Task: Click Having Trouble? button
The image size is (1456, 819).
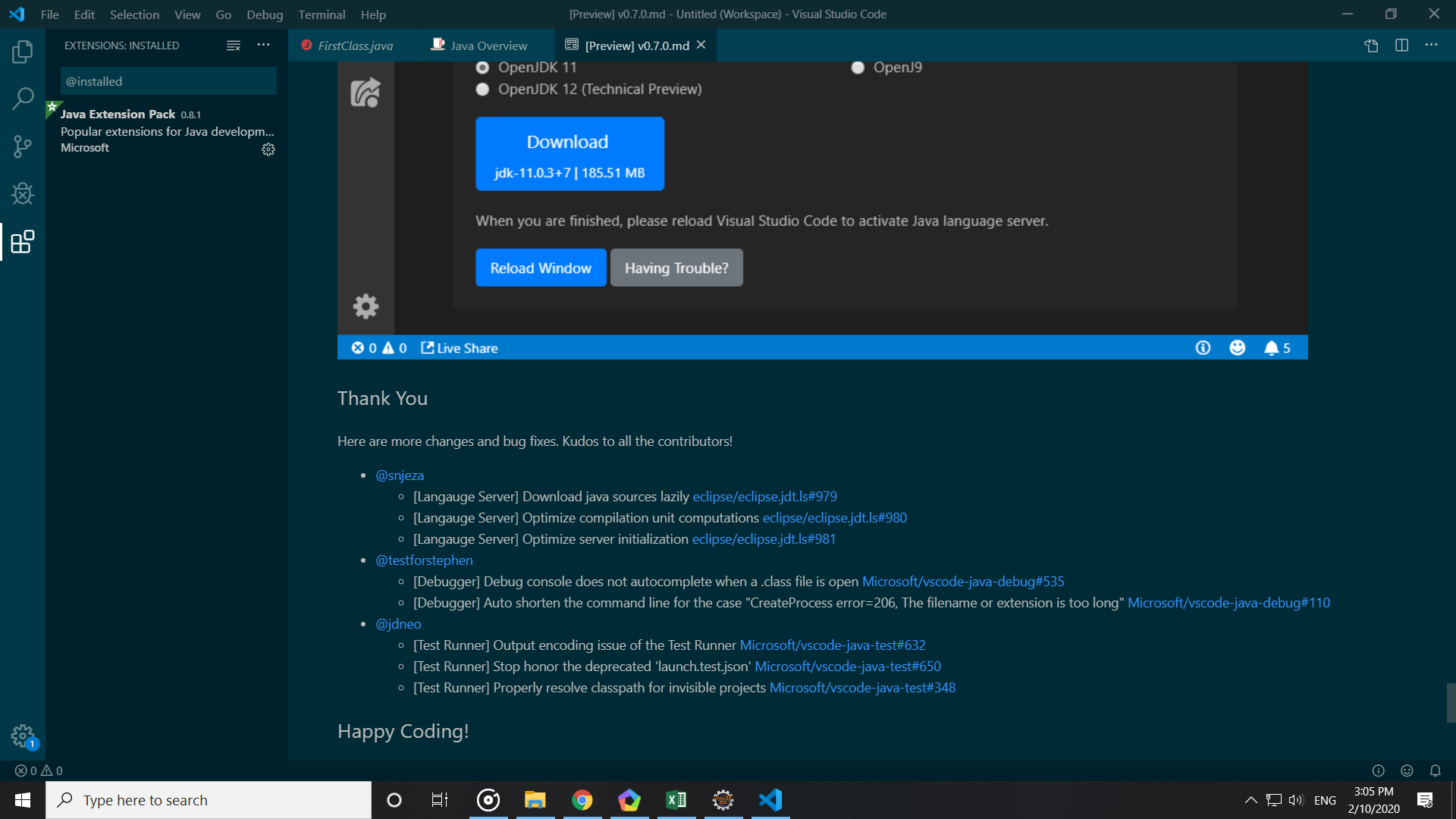Action: pyautogui.click(x=676, y=268)
